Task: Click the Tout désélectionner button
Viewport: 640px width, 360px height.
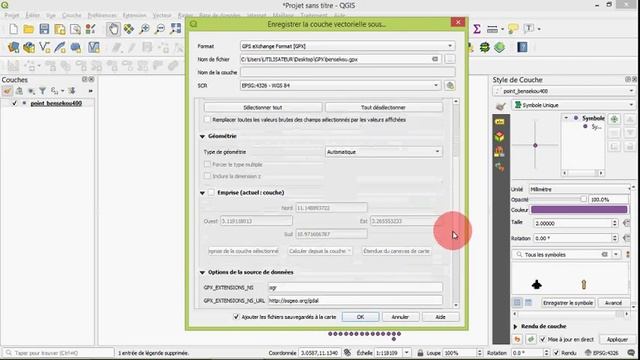Action: pos(383,107)
